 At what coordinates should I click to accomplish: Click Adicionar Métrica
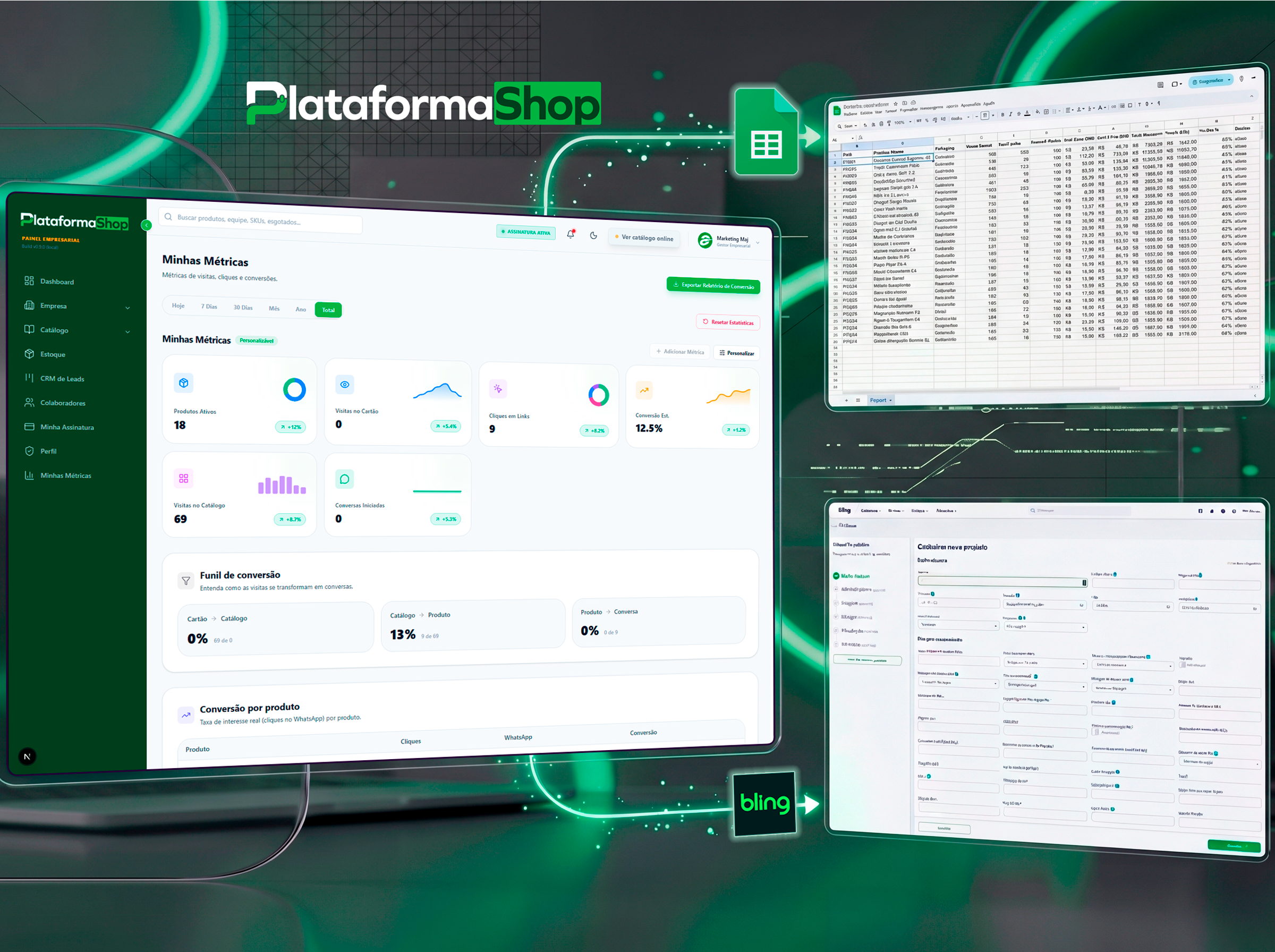coord(680,352)
